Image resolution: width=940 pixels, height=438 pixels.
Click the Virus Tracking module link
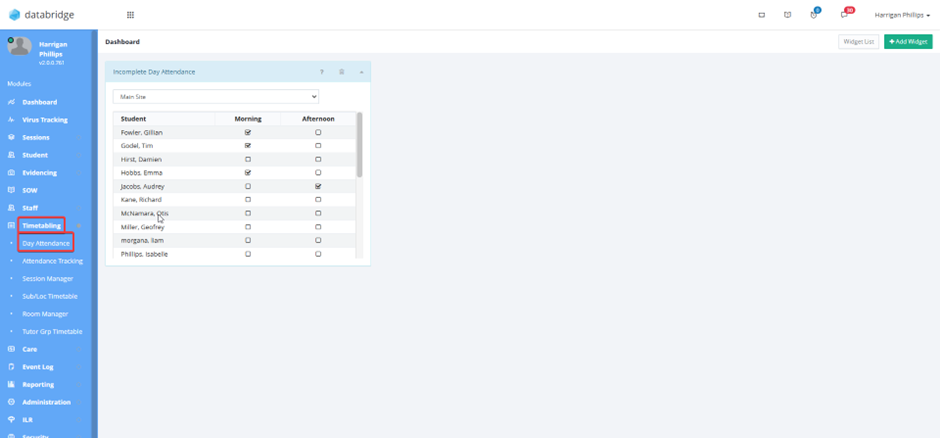pyautogui.click(x=45, y=120)
